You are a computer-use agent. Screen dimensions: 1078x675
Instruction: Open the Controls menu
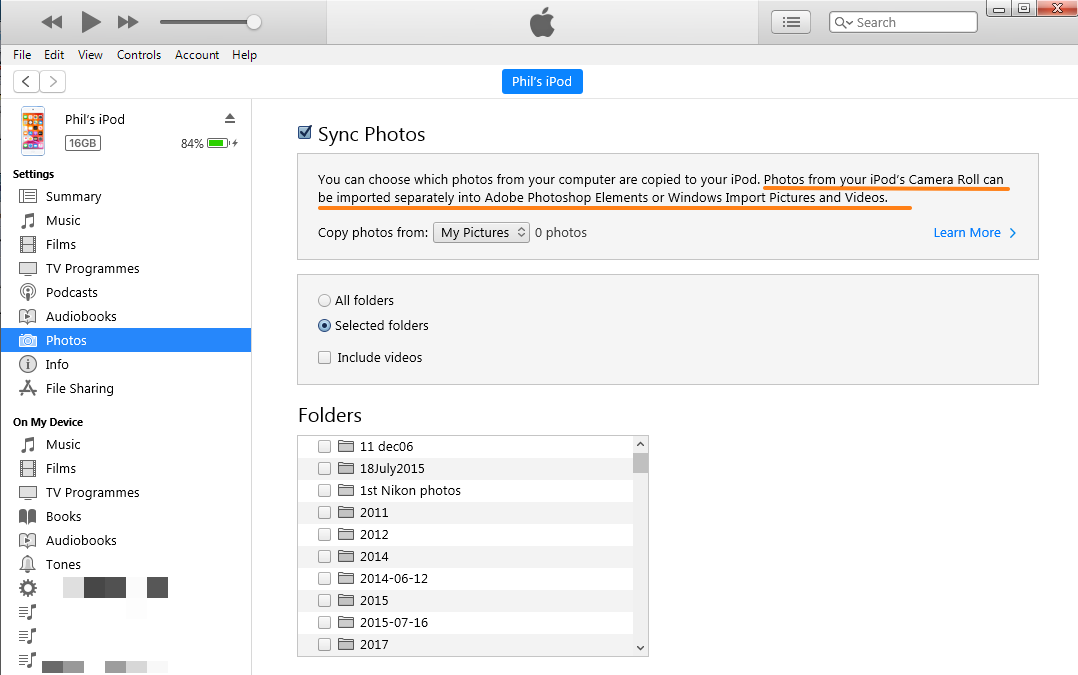click(x=139, y=55)
